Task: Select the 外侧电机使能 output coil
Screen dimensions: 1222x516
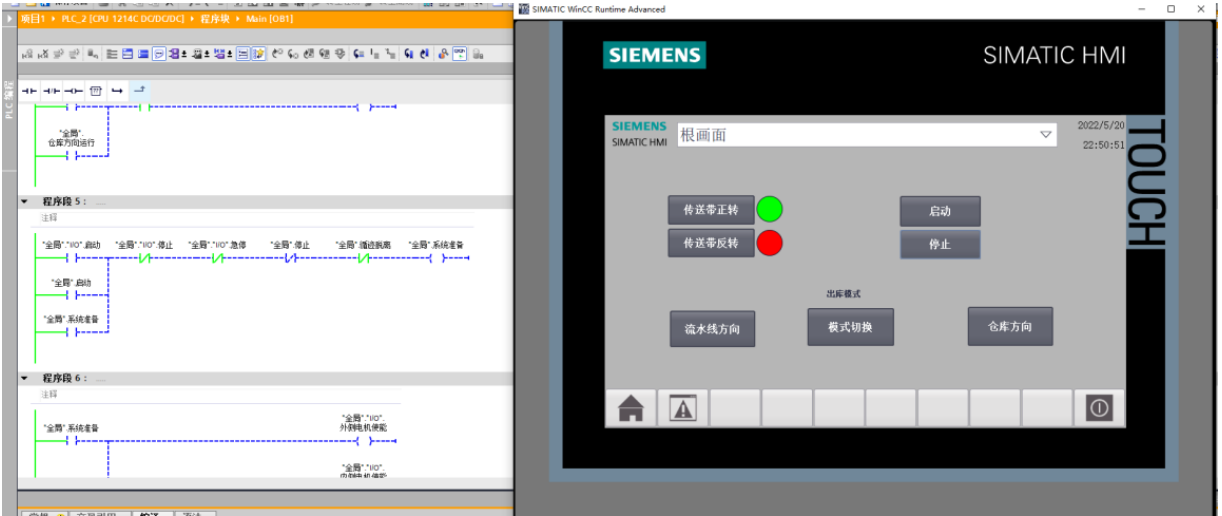Action: coord(363,440)
